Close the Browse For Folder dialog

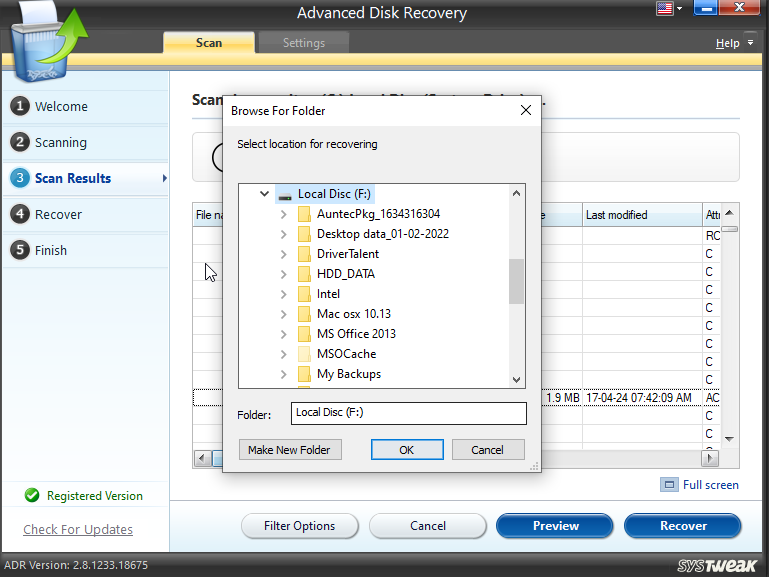point(526,110)
